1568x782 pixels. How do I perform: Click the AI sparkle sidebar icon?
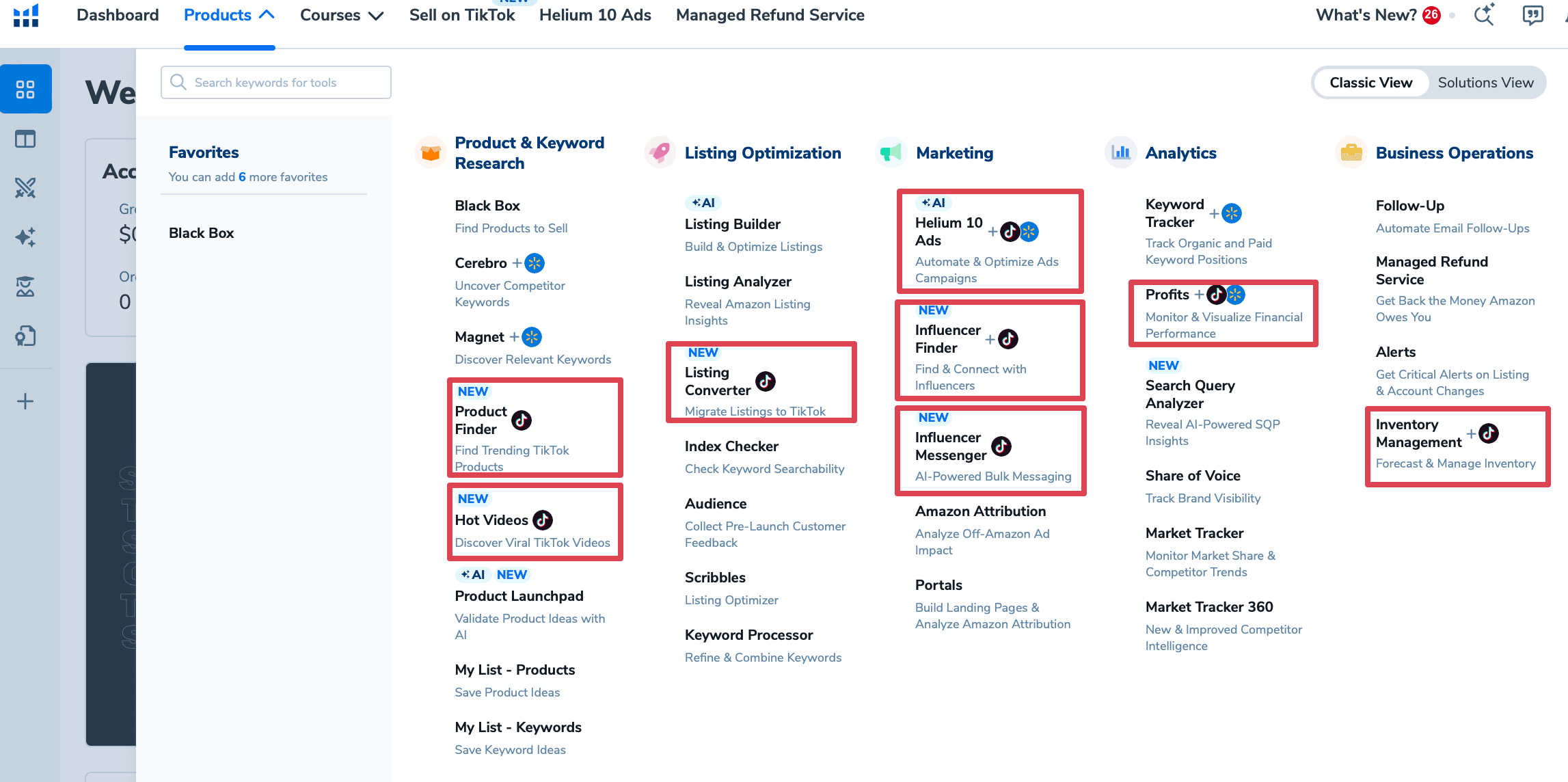[25, 237]
